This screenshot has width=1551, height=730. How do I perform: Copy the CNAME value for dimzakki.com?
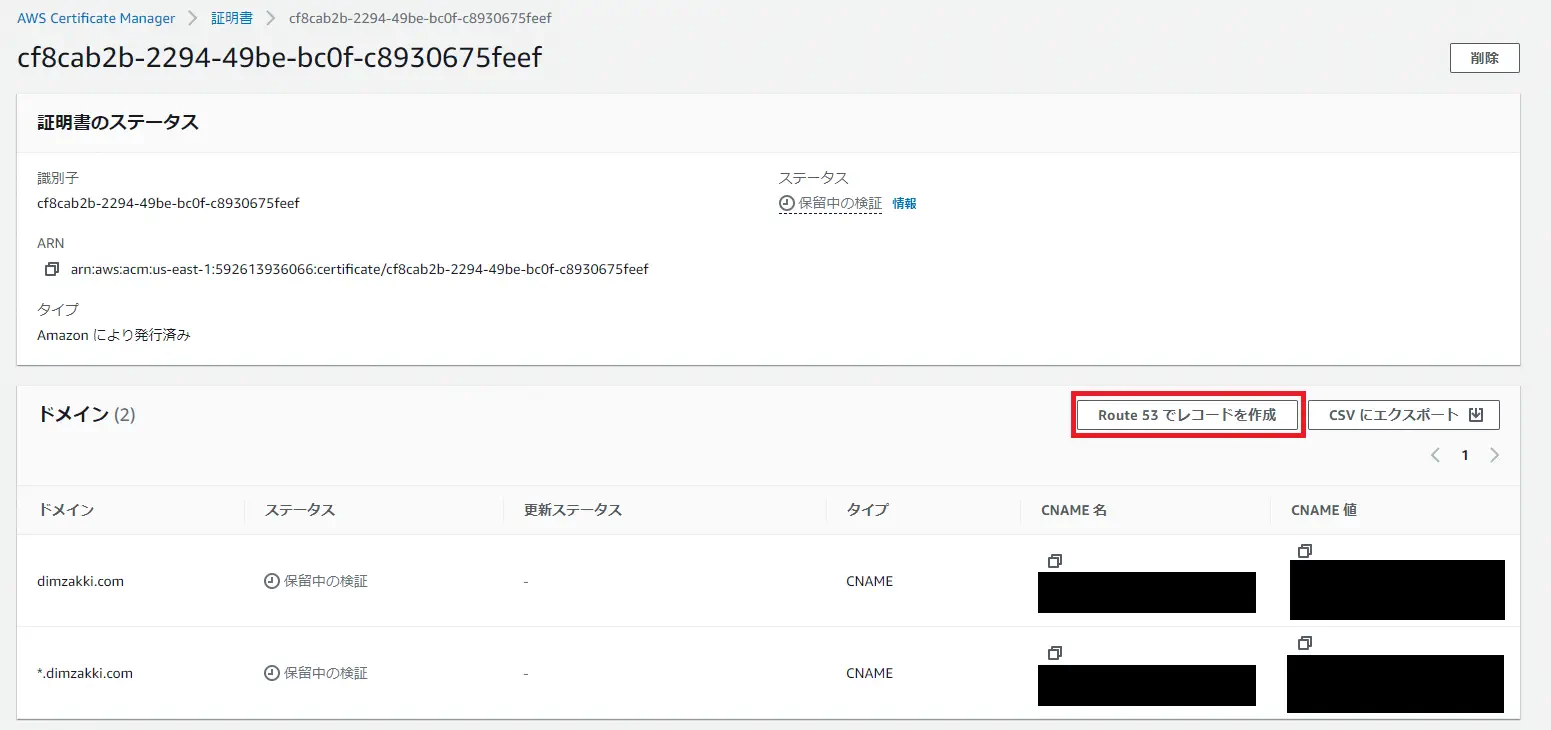(x=1305, y=550)
